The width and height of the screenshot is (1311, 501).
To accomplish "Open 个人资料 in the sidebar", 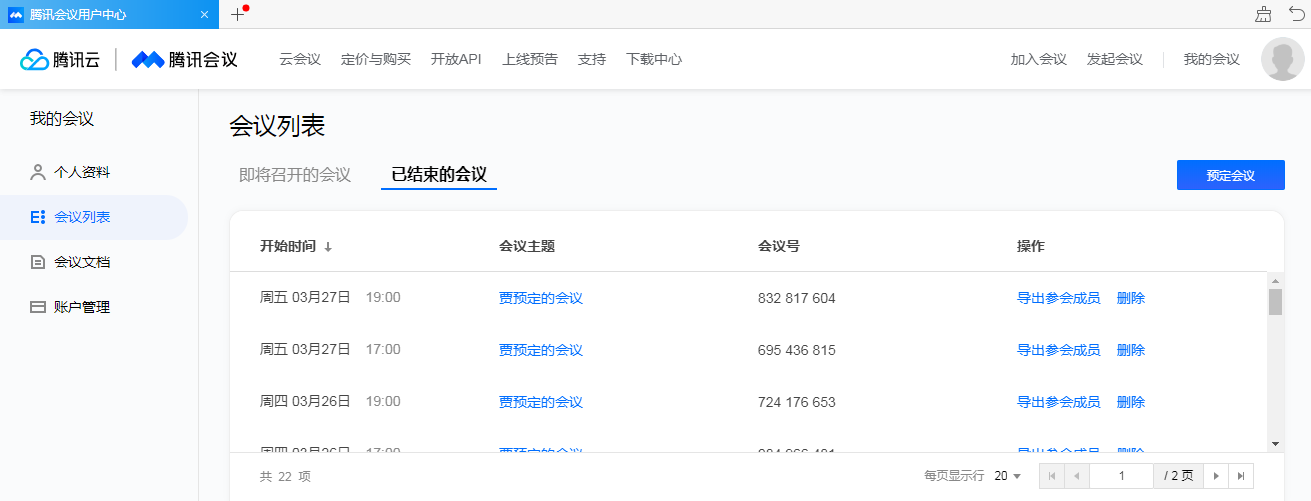I will (81, 172).
